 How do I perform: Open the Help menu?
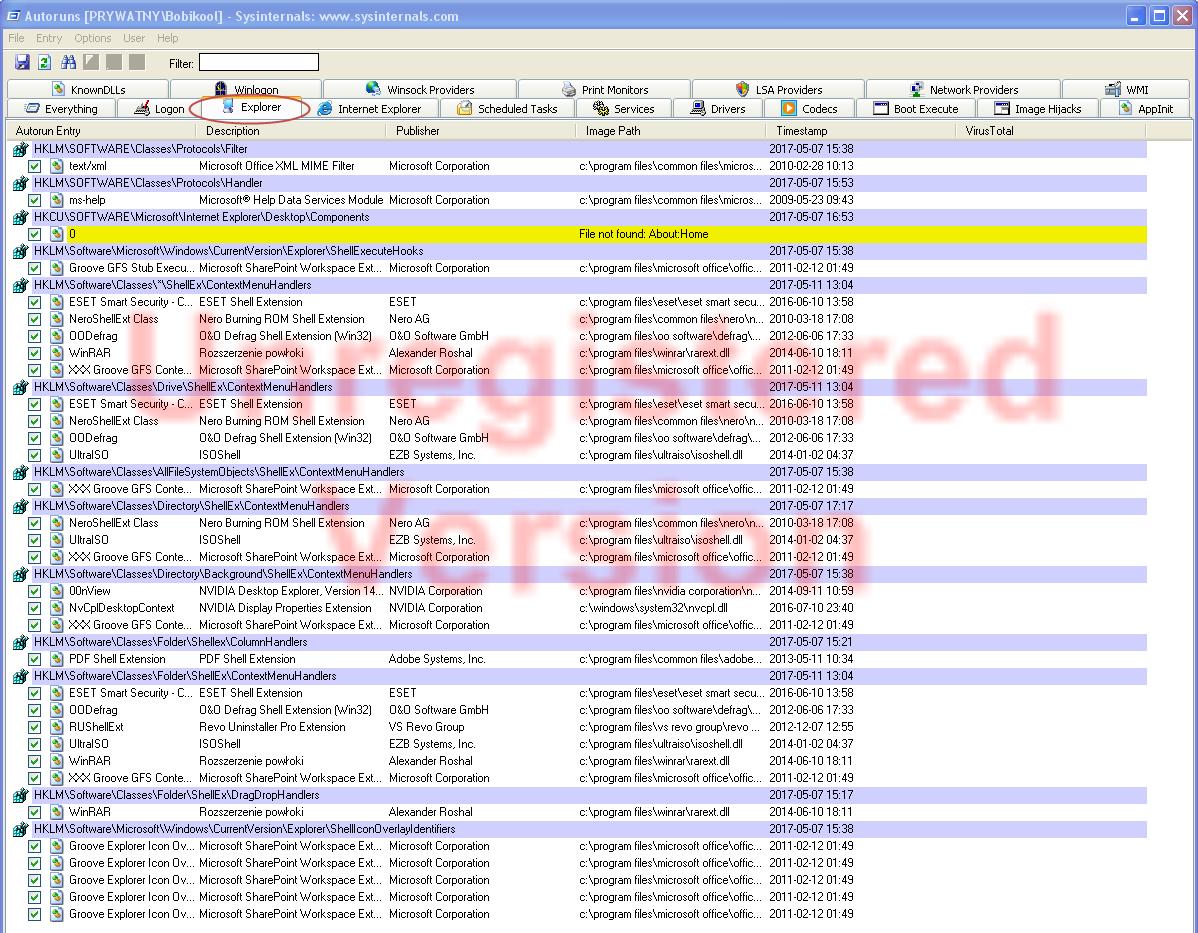tap(167, 38)
